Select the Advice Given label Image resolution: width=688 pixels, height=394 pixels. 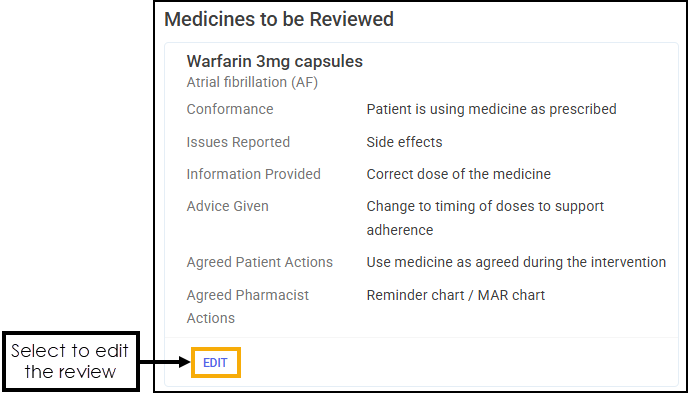click(x=227, y=206)
